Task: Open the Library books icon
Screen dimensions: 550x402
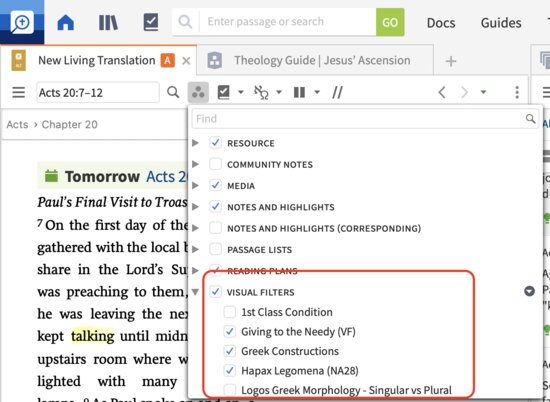Action: 108,22
